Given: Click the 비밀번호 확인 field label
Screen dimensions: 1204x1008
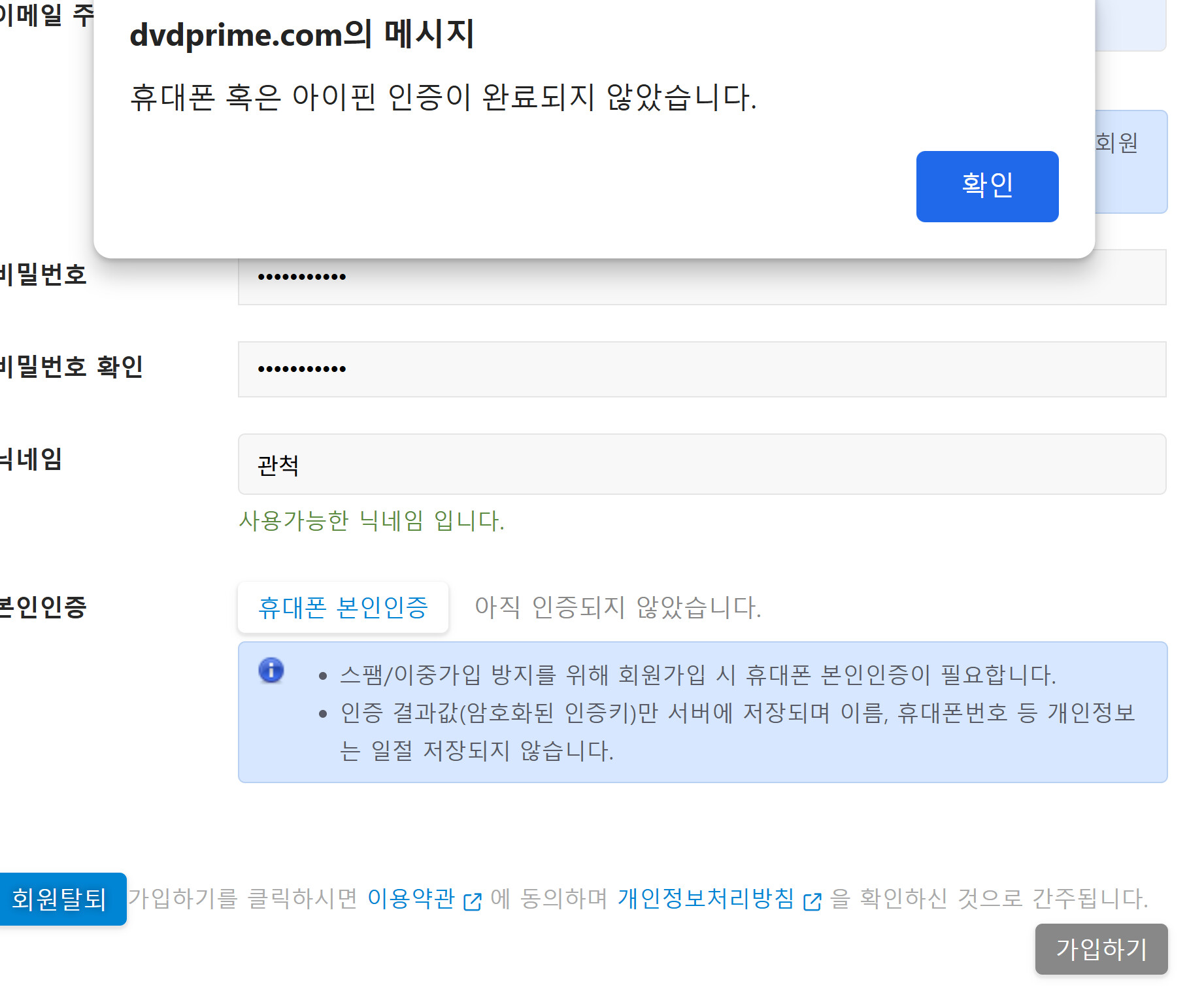Looking at the screenshot, I should pos(71,367).
